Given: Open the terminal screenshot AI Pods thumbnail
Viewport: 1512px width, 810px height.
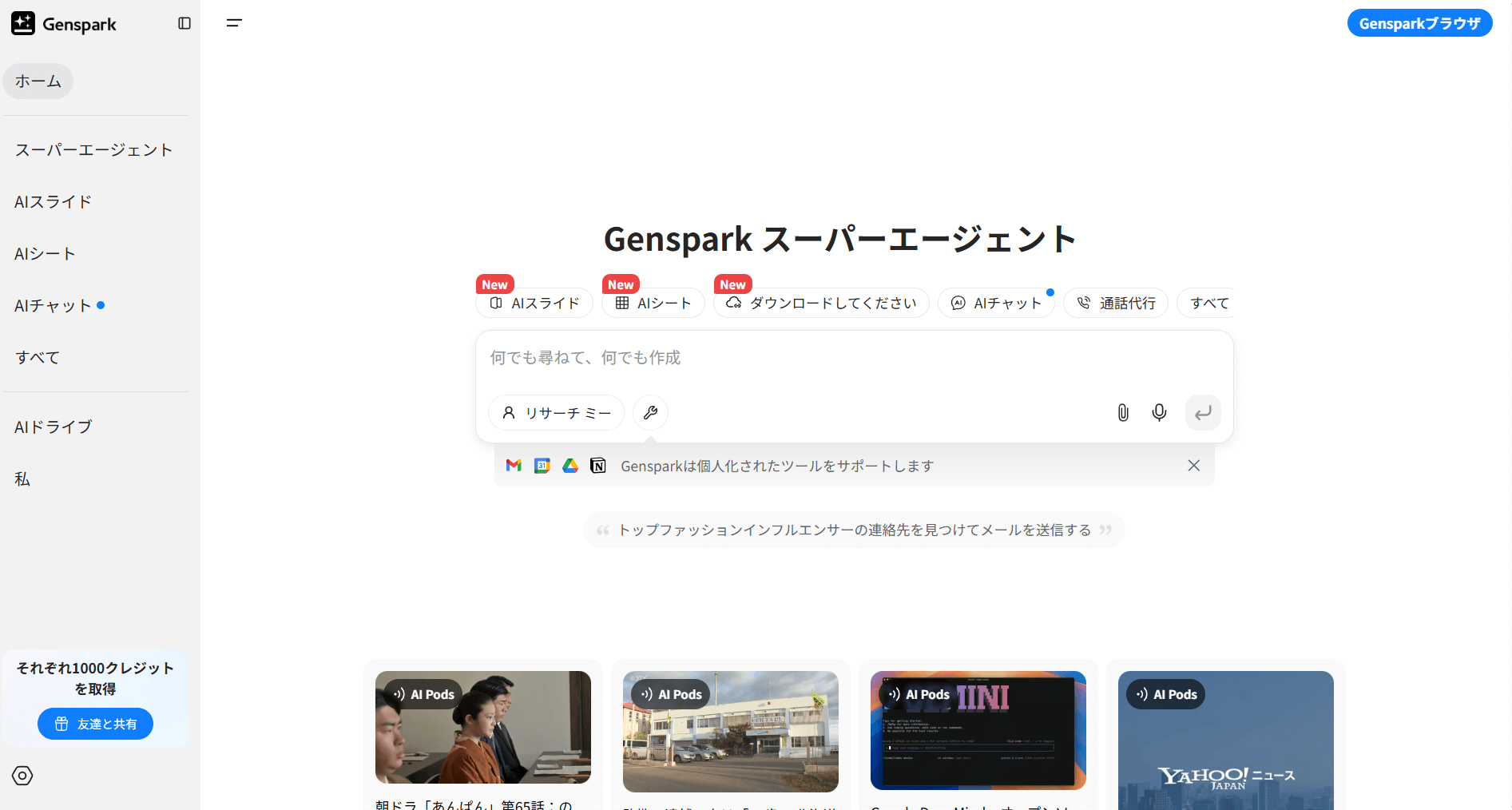Looking at the screenshot, I should pos(978,730).
